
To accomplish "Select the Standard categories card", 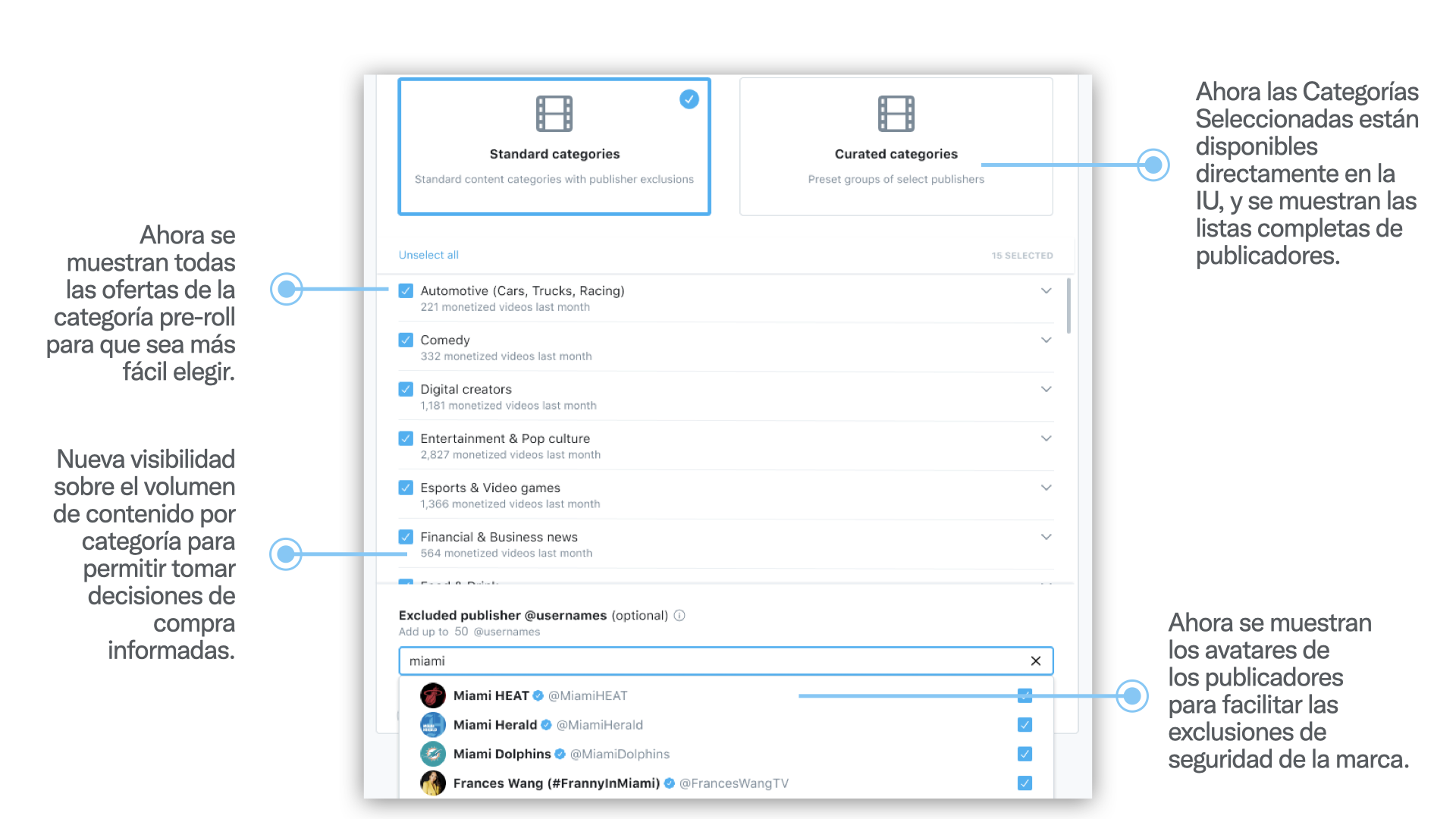I will click(x=554, y=146).
